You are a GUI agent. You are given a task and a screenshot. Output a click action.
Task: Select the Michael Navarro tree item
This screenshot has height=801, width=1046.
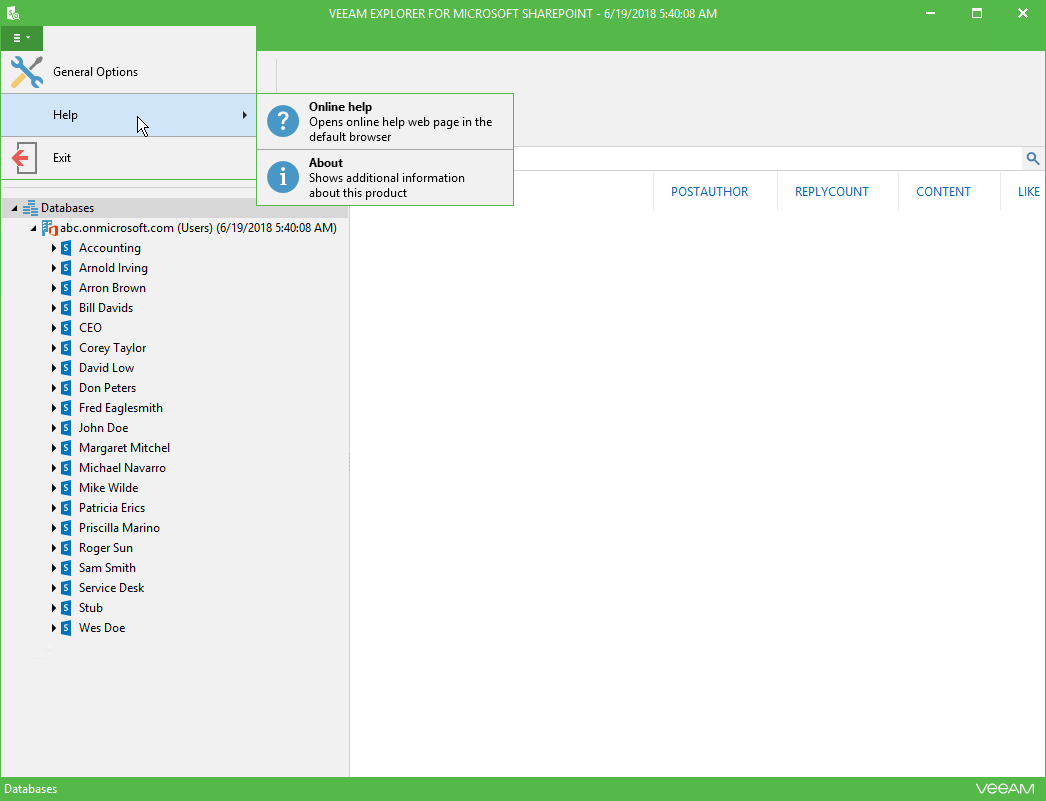coord(122,468)
